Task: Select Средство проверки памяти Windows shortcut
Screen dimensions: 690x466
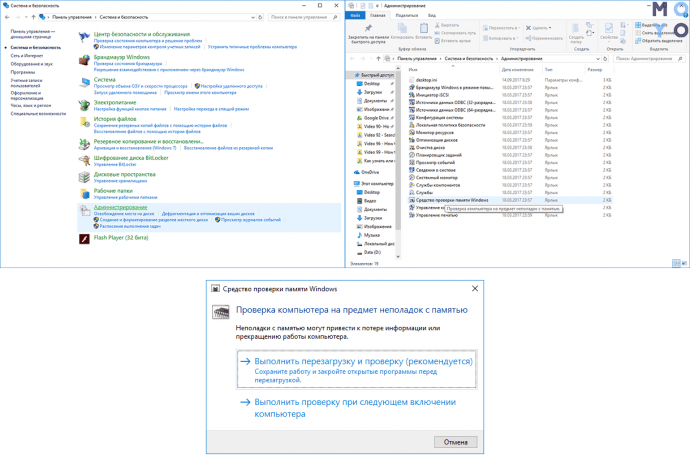Action: (448, 200)
